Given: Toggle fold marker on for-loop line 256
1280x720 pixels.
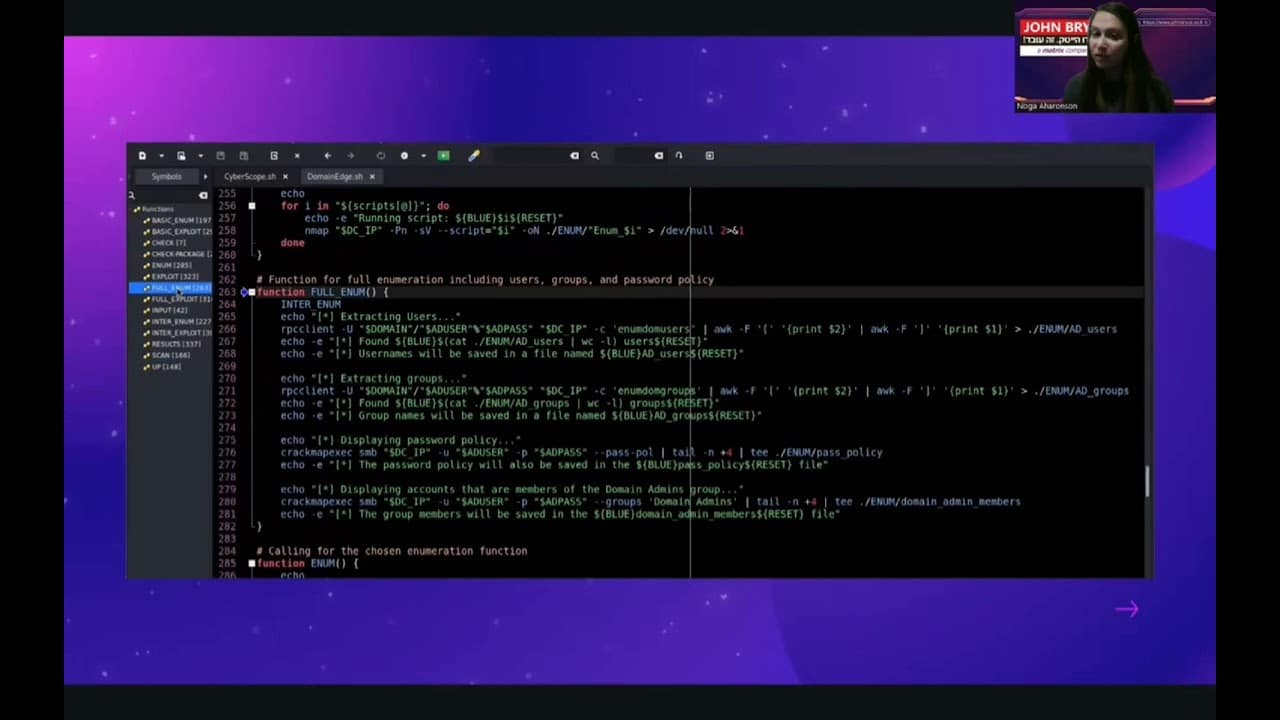Looking at the screenshot, I should coord(252,206).
